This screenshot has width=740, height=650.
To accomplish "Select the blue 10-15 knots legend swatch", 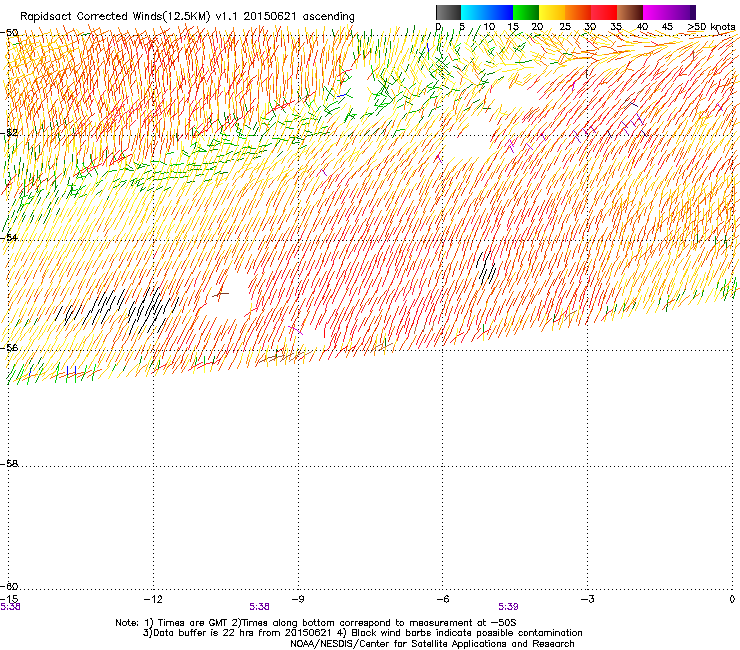I will tap(500, 12).
